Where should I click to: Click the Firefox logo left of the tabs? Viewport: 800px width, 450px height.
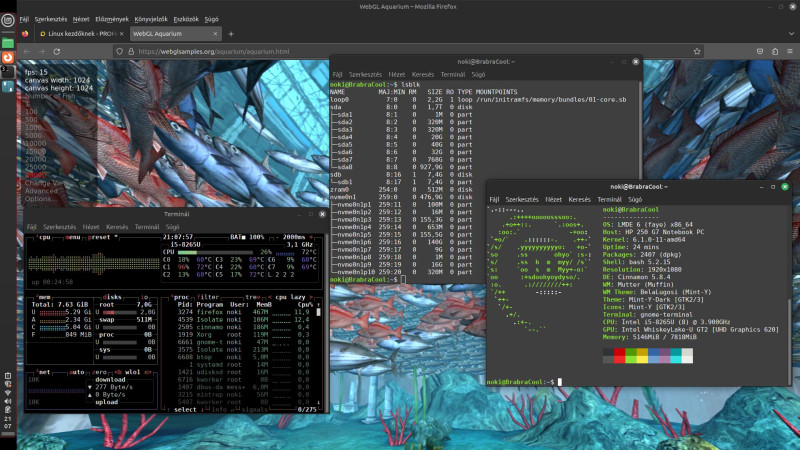pyautogui.click(x=25, y=34)
